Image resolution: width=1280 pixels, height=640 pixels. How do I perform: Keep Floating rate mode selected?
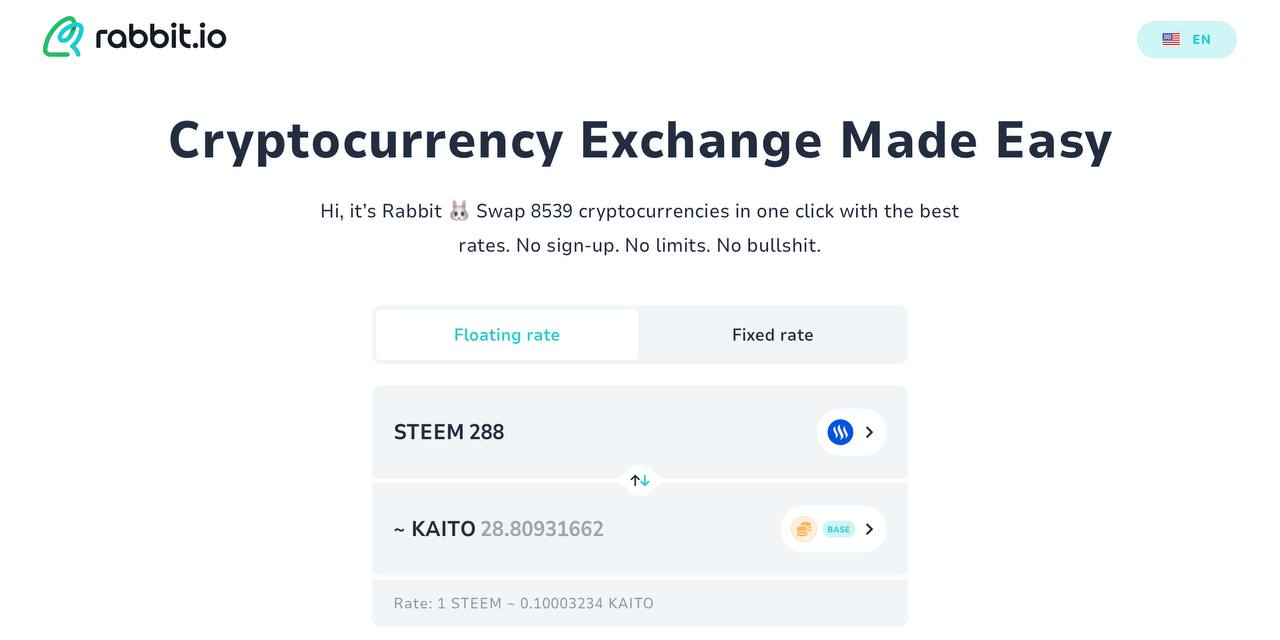[506, 334]
